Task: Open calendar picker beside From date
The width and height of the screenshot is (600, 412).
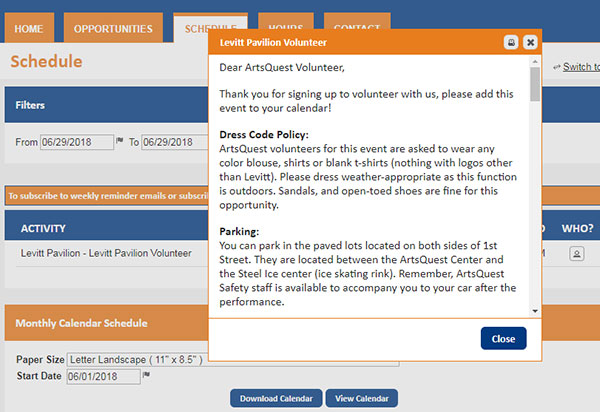Action: pyautogui.click(x=120, y=141)
